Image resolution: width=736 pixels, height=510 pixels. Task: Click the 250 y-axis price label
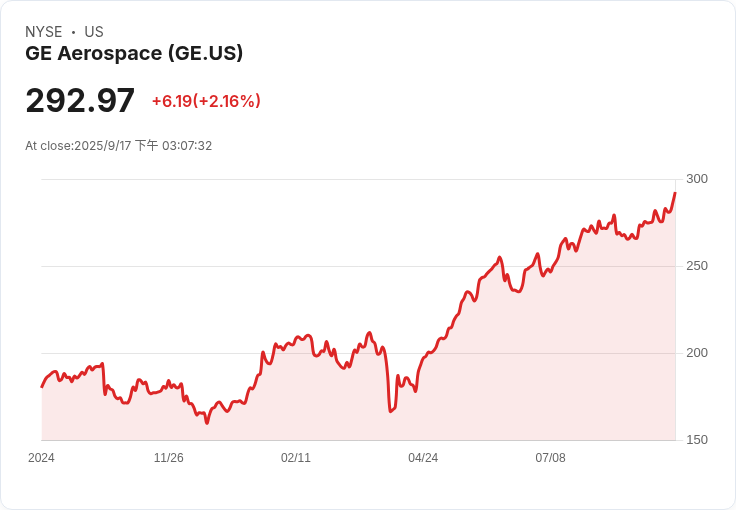697,266
